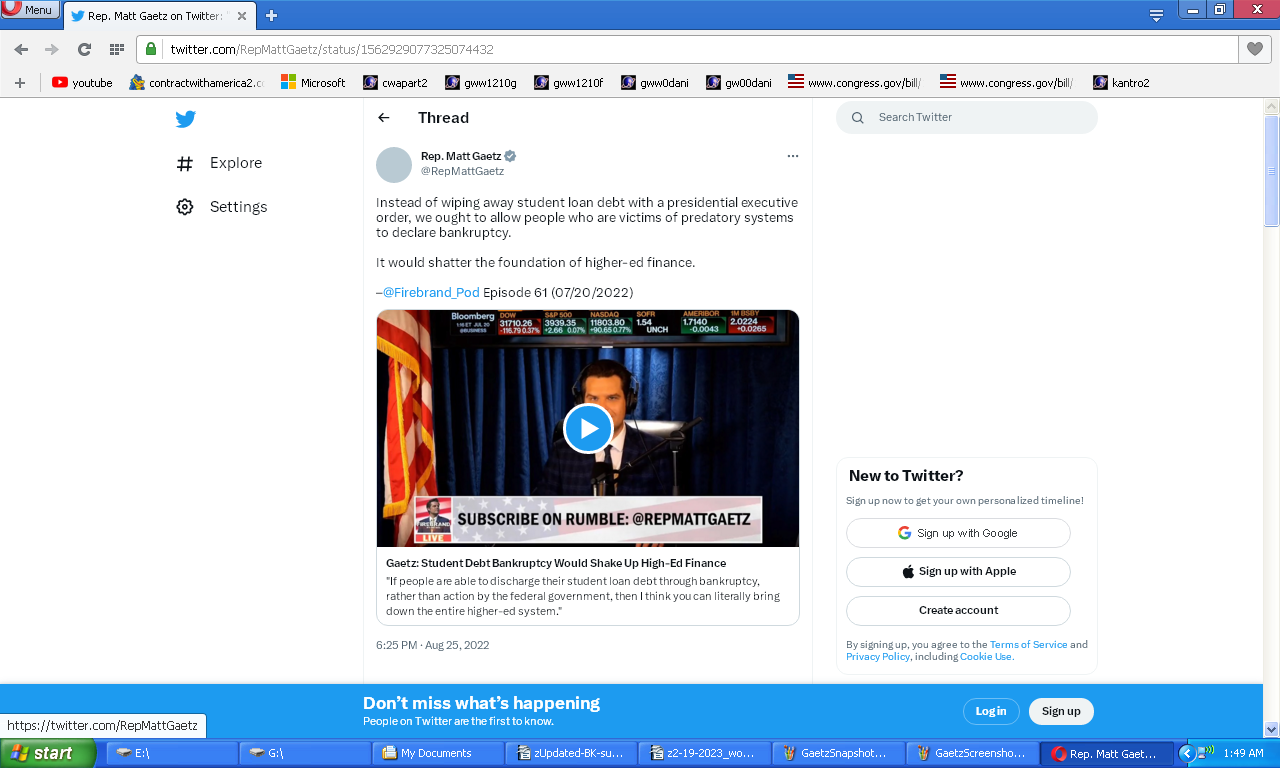Screen dimensions: 1280x768
Task: Open the Windows start button
Action: [x=47, y=753]
